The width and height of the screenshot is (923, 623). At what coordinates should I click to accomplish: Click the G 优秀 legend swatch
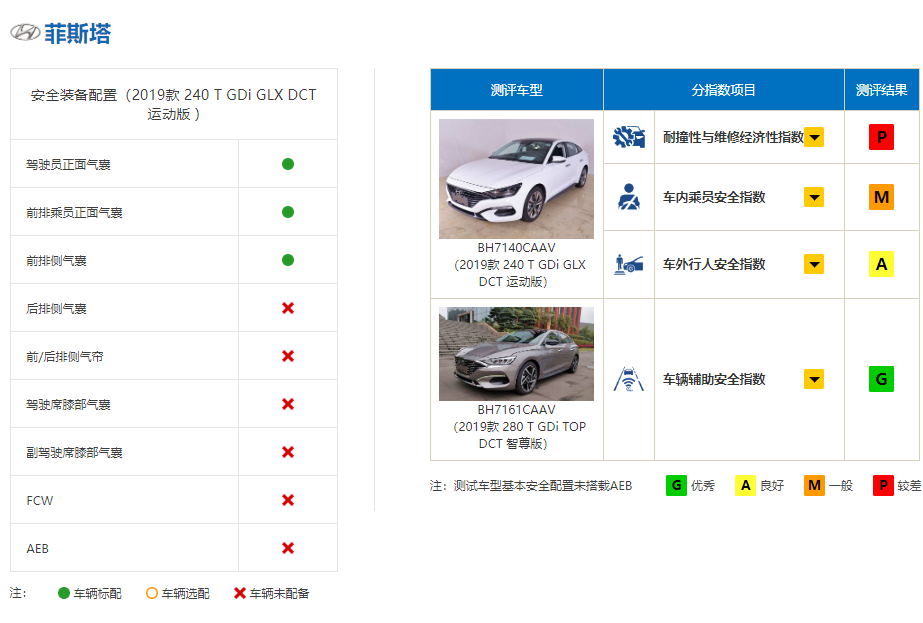pyautogui.click(x=676, y=486)
